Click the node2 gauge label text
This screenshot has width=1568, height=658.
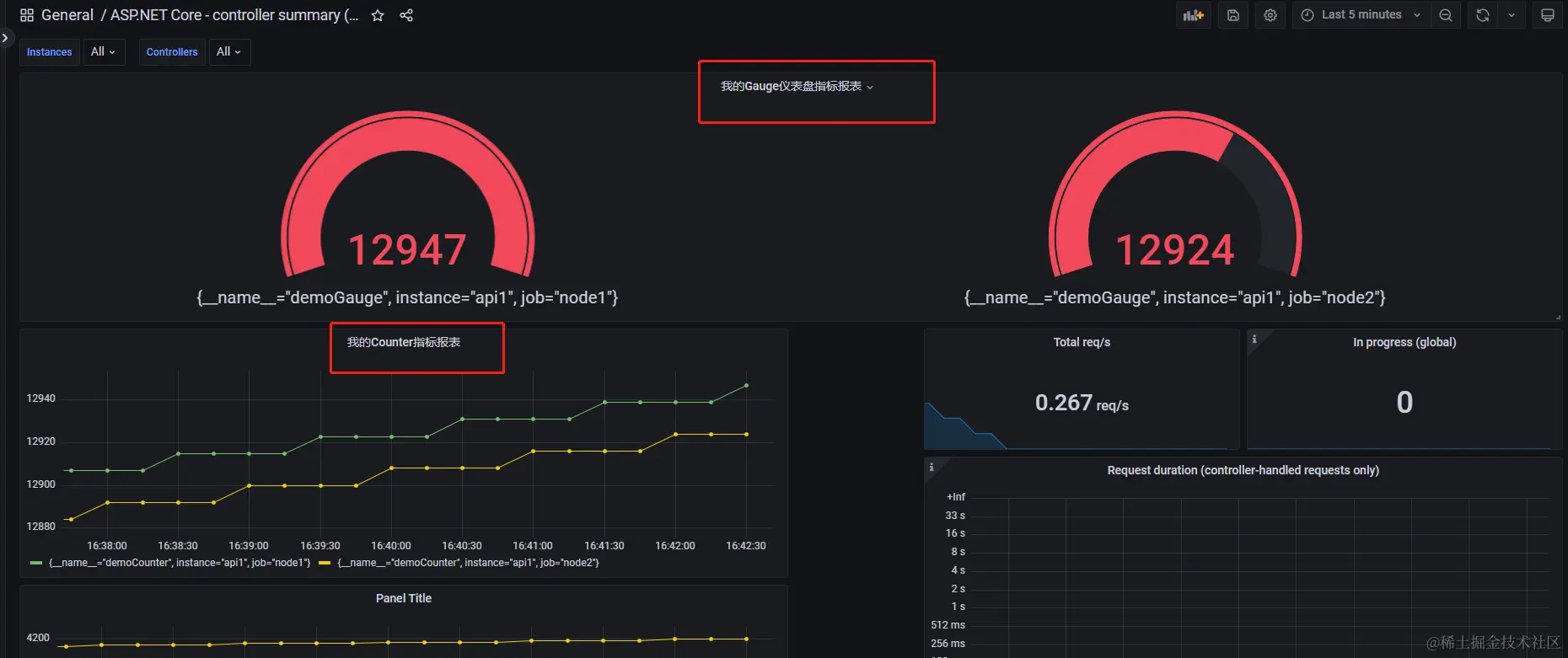(x=1175, y=297)
